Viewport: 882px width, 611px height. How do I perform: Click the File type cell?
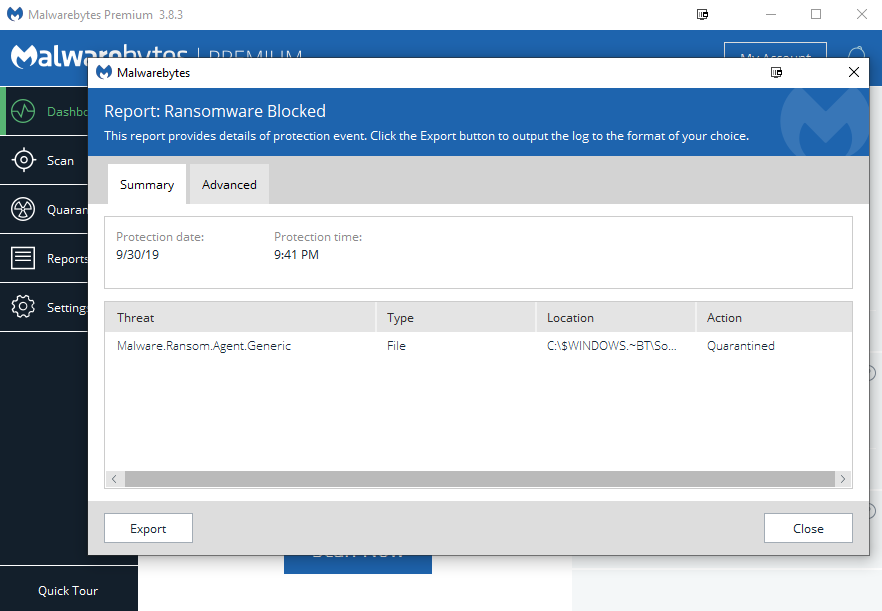[396, 345]
